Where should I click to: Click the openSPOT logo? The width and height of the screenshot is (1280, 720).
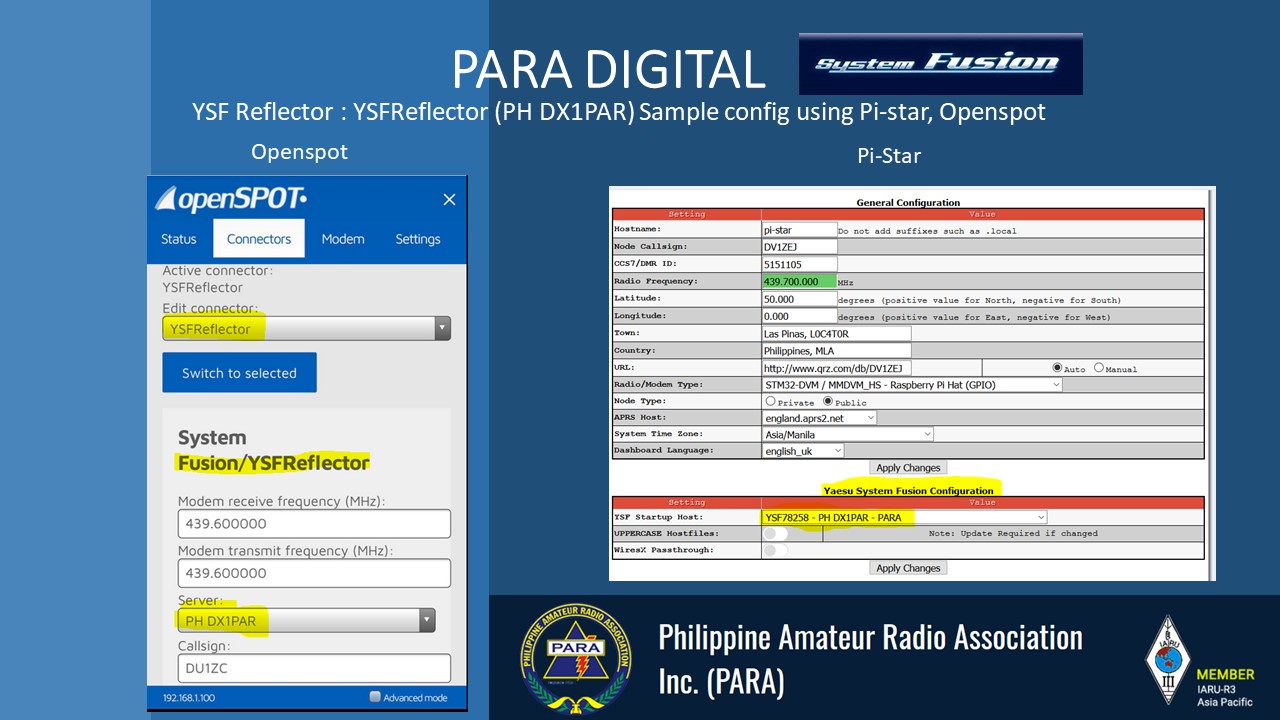coord(231,199)
